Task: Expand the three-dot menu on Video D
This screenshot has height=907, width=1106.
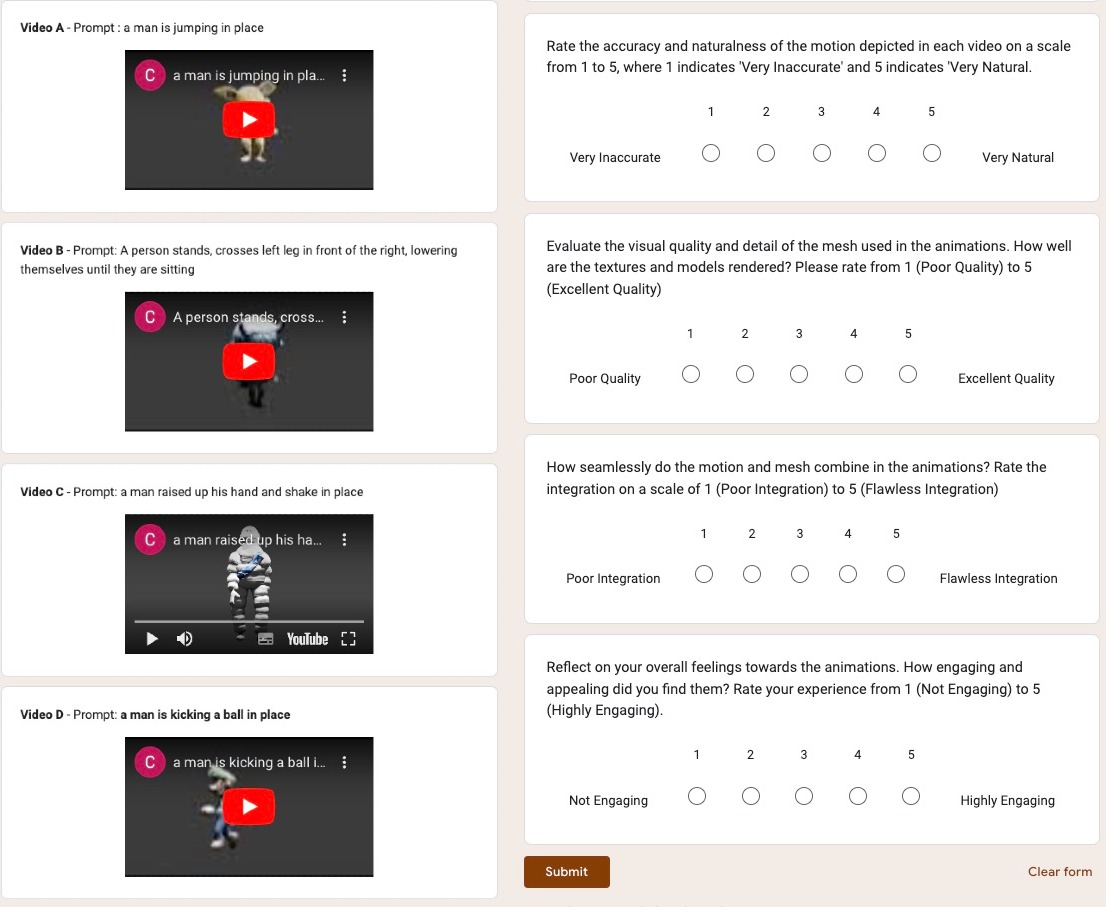Action: coord(345,763)
